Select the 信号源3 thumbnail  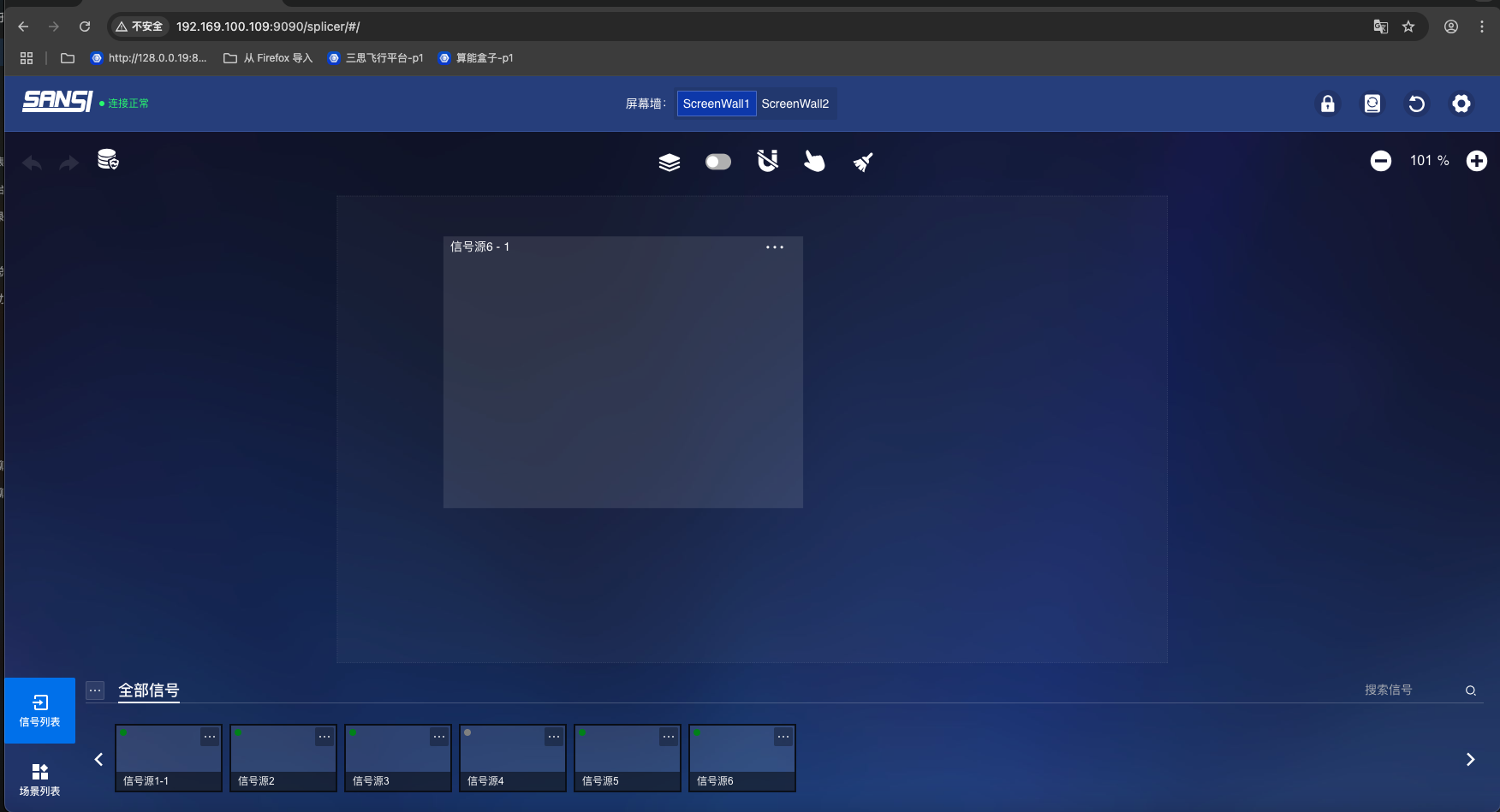pyautogui.click(x=398, y=758)
